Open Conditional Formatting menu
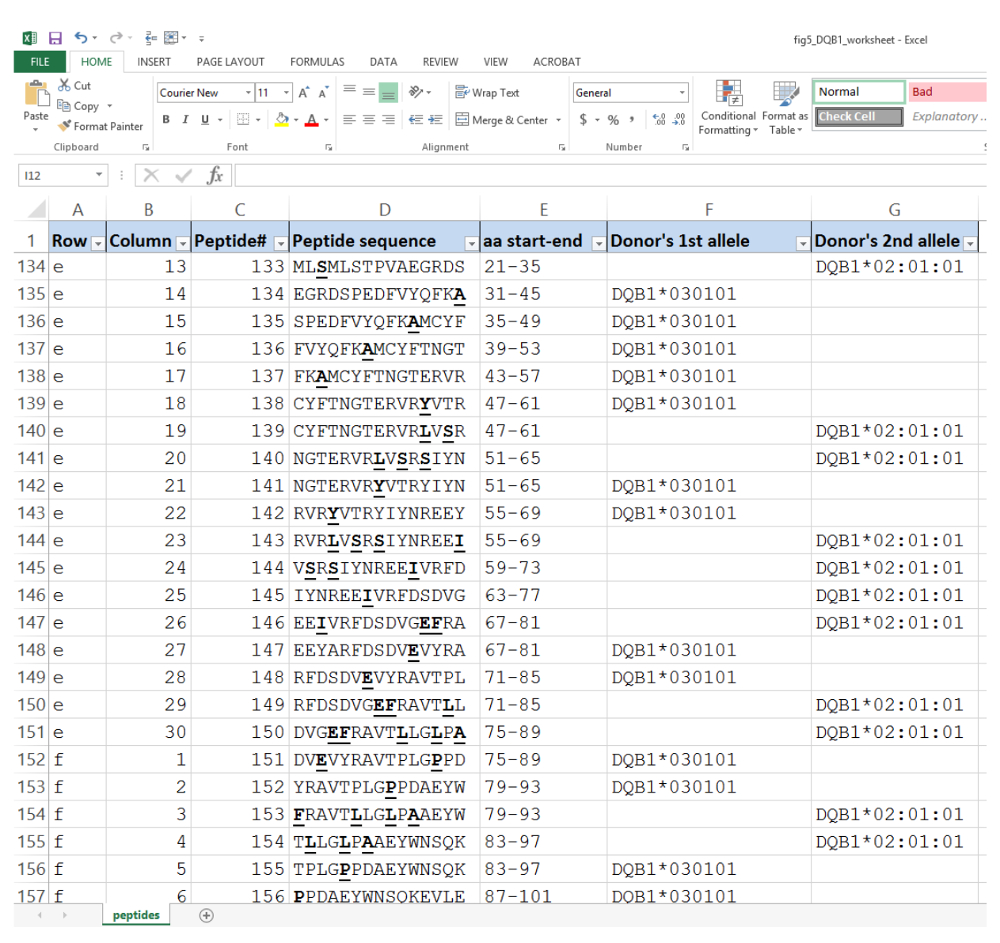This screenshot has height=943, width=1000. 727,109
